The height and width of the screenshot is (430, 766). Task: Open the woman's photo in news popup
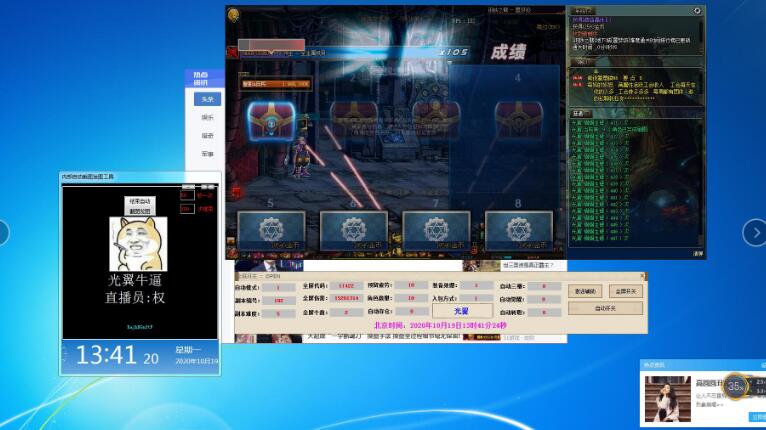(668, 399)
